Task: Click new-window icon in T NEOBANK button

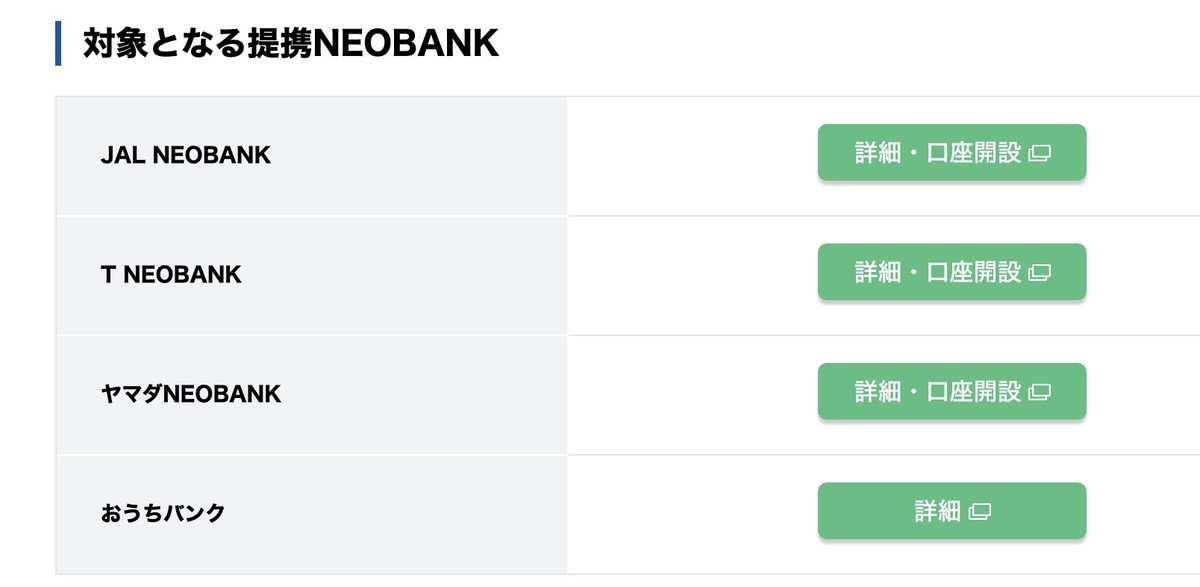Action: [x=1039, y=273]
